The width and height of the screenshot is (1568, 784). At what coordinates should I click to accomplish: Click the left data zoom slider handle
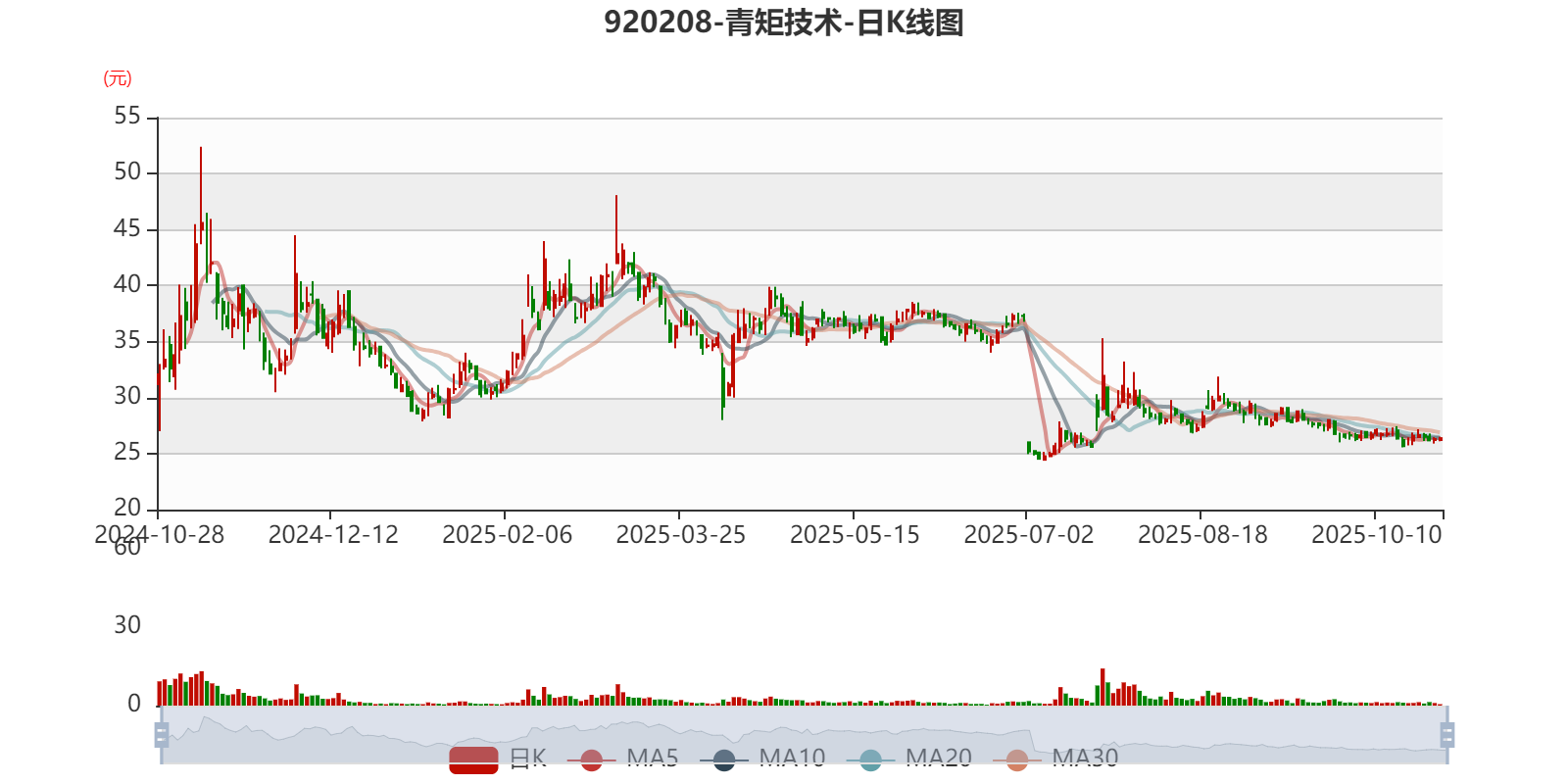tap(162, 734)
